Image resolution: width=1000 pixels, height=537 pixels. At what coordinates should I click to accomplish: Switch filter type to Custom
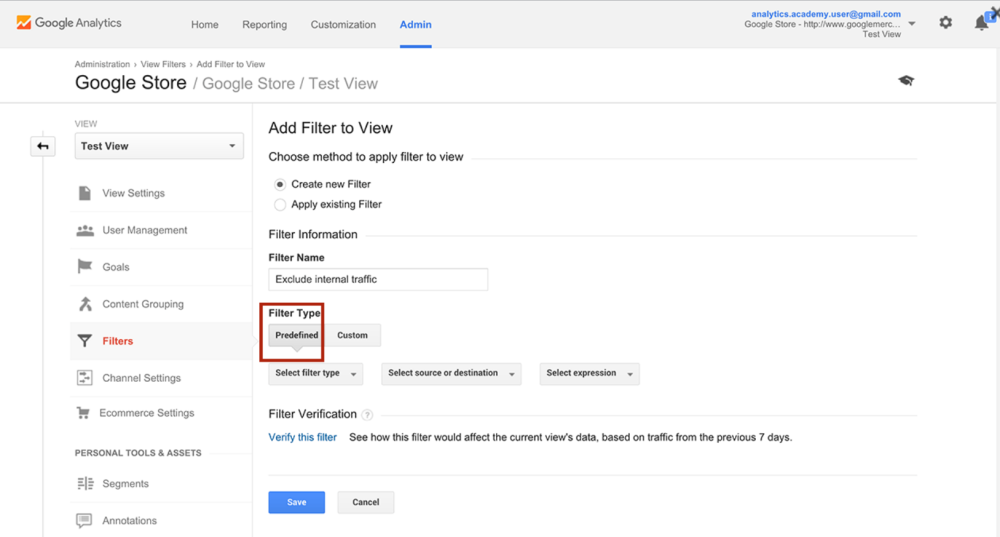coord(352,335)
